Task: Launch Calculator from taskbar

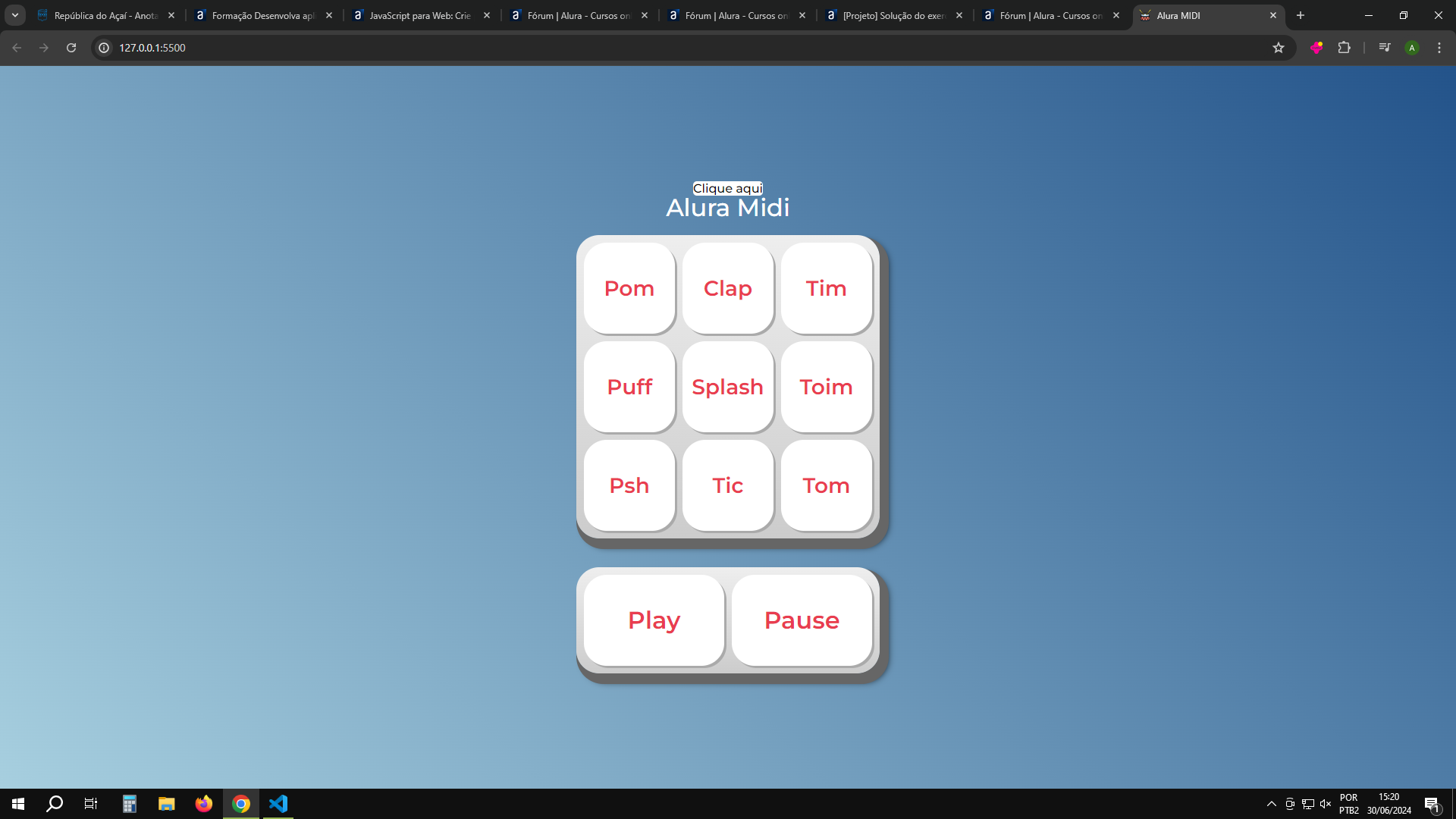Action: pyautogui.click(x=130, y=804)
